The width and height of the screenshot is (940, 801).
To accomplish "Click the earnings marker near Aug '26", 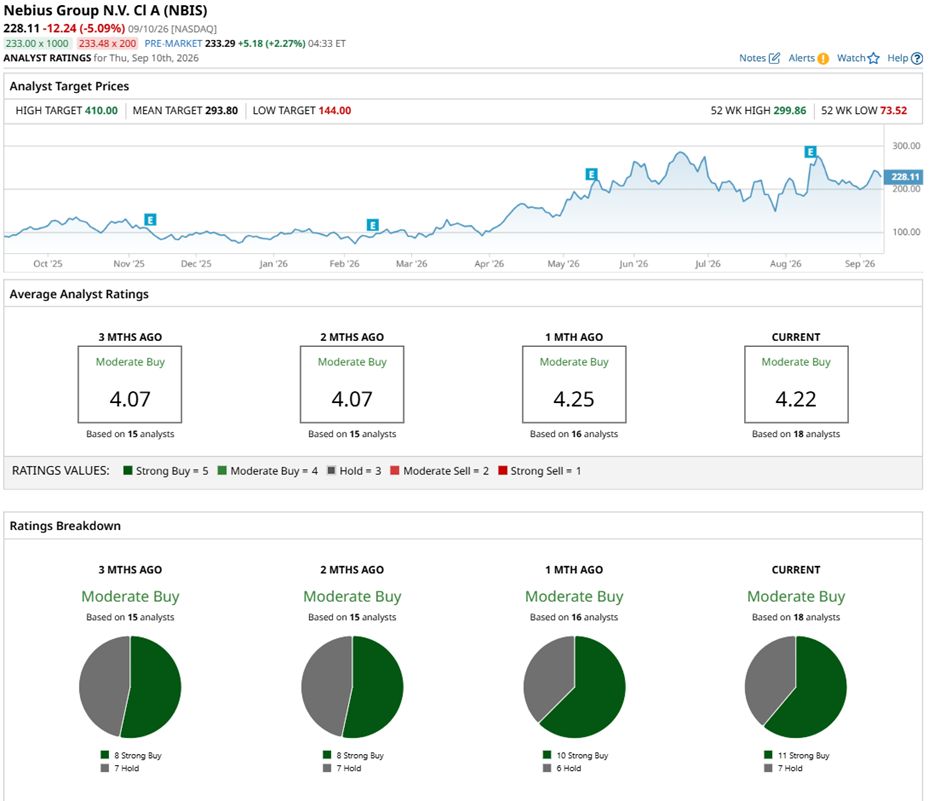I will [x=811, y=152].
